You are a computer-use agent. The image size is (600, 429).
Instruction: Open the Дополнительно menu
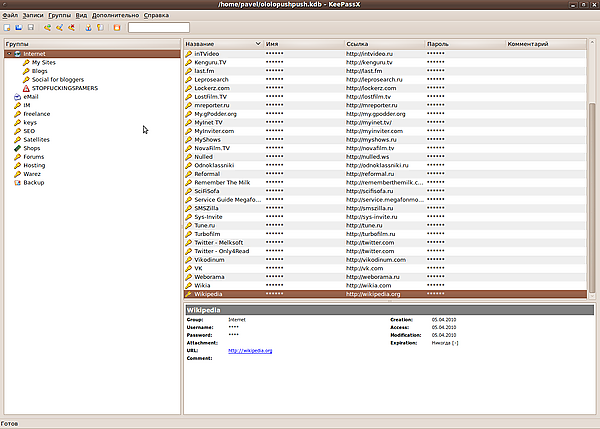point(116,17)
